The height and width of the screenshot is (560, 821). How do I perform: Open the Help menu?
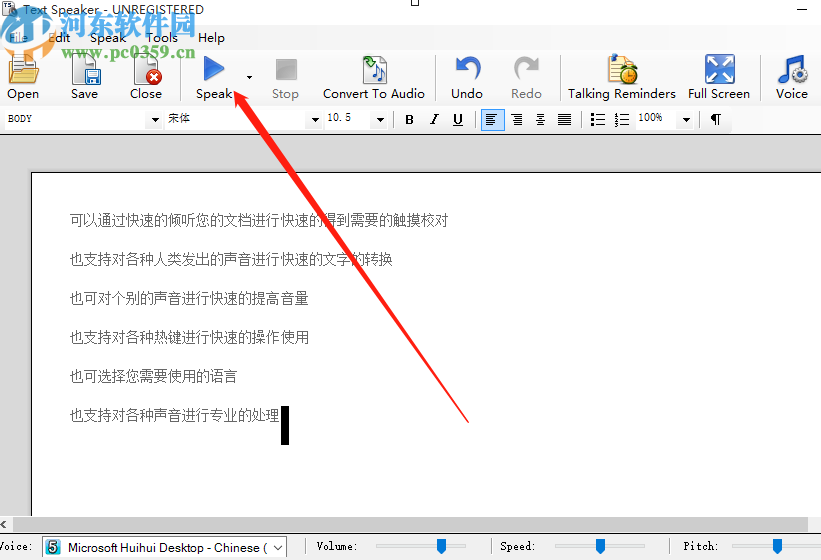(x=212, y=38)
